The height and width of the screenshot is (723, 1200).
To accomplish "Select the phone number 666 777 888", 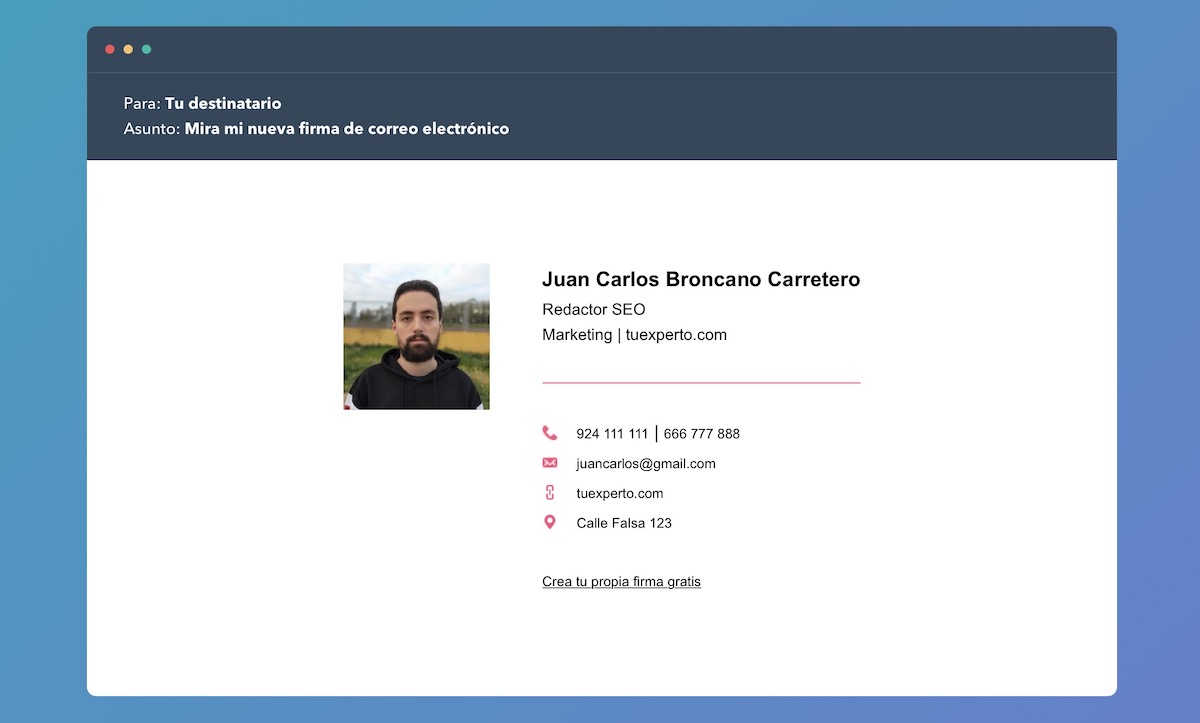I will click(x=703, y=433).
